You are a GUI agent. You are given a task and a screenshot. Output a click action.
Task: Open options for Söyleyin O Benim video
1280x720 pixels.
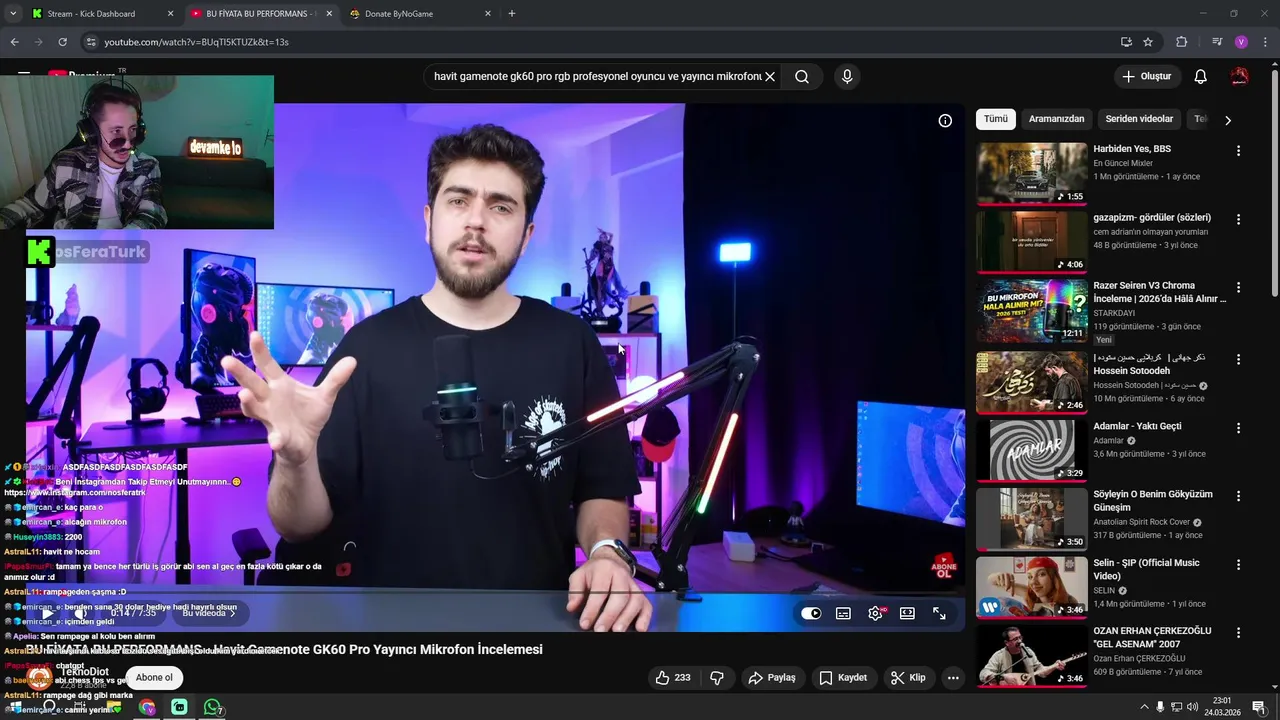click(1238, 496)
